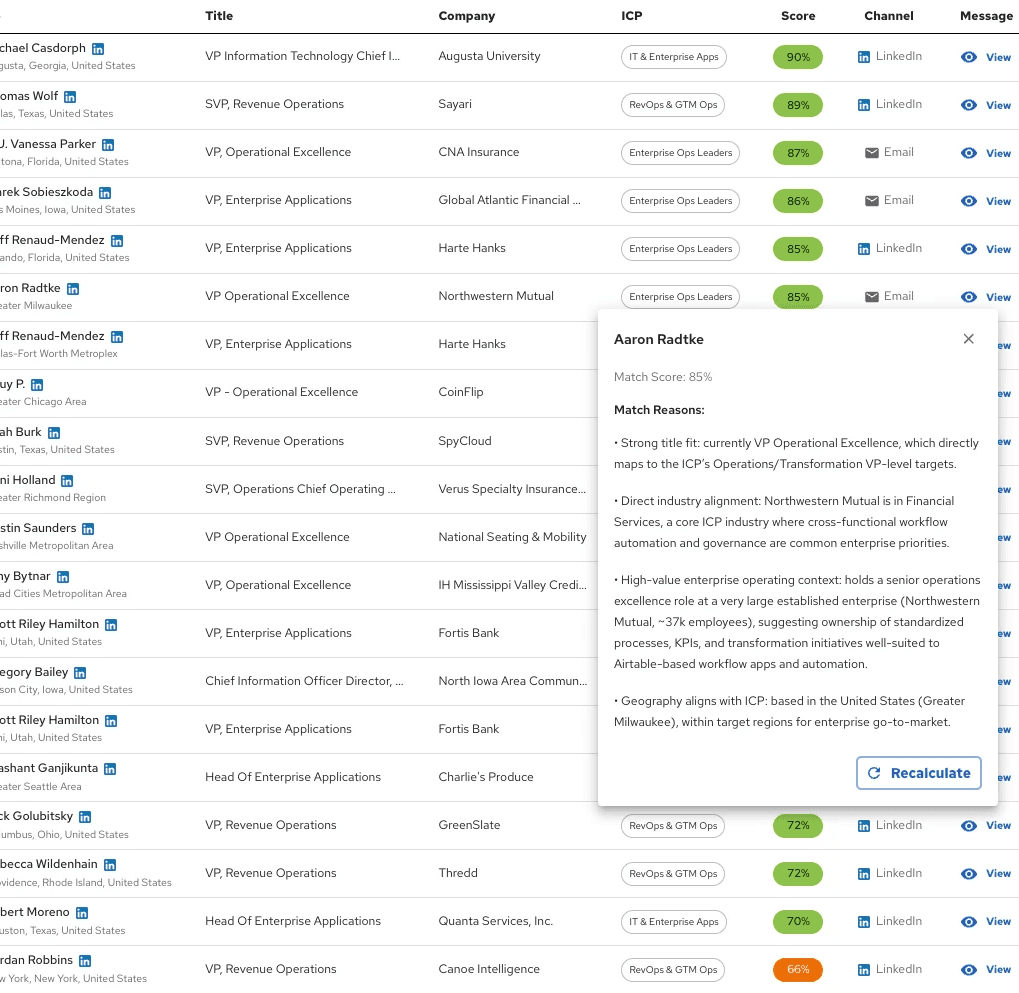This screenshot has width=1019, height=993.
Task: Select the SpyCloud company cell
Action: pos(465,441)
